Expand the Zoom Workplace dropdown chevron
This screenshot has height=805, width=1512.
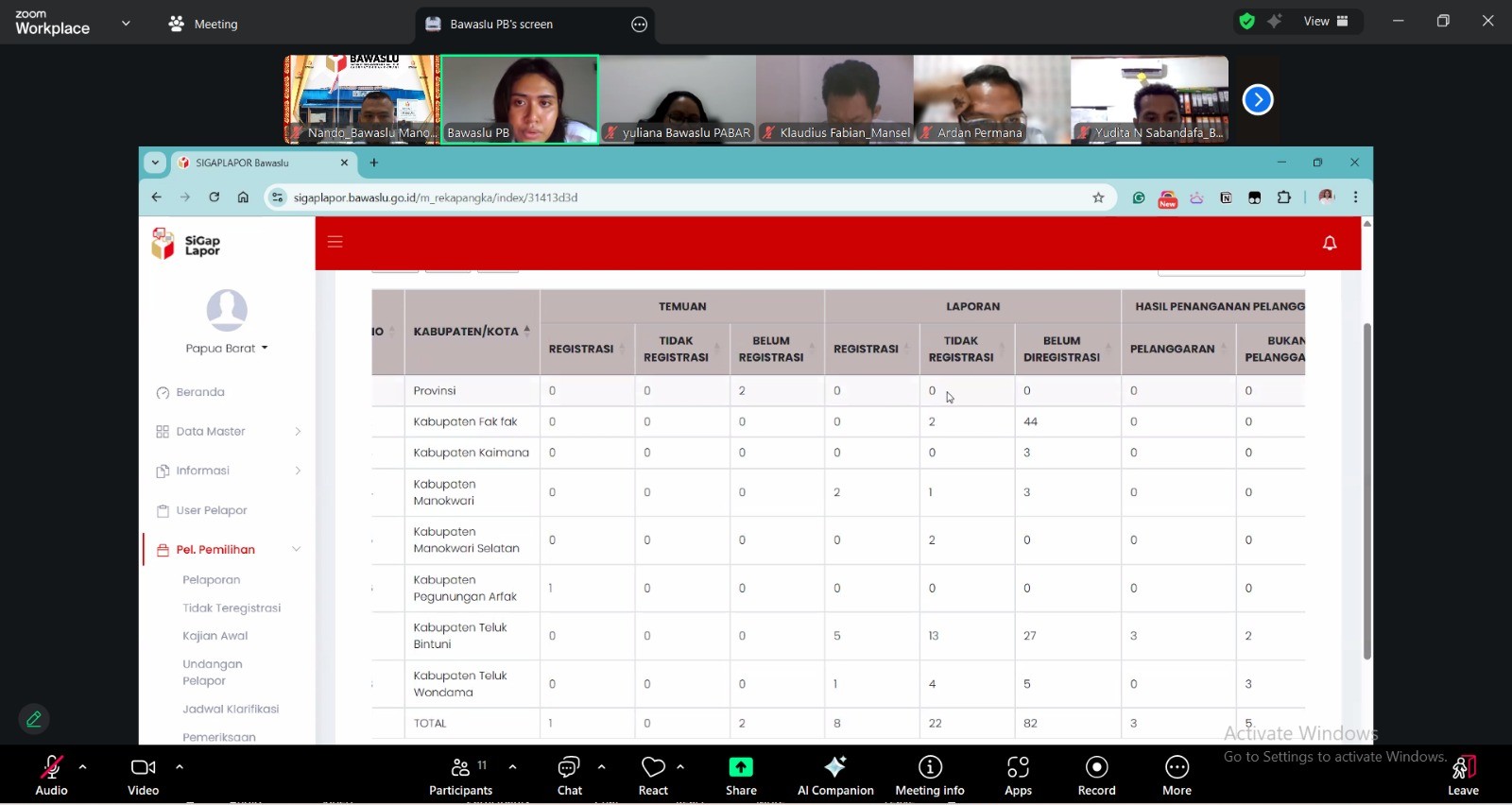pos(126,24)
